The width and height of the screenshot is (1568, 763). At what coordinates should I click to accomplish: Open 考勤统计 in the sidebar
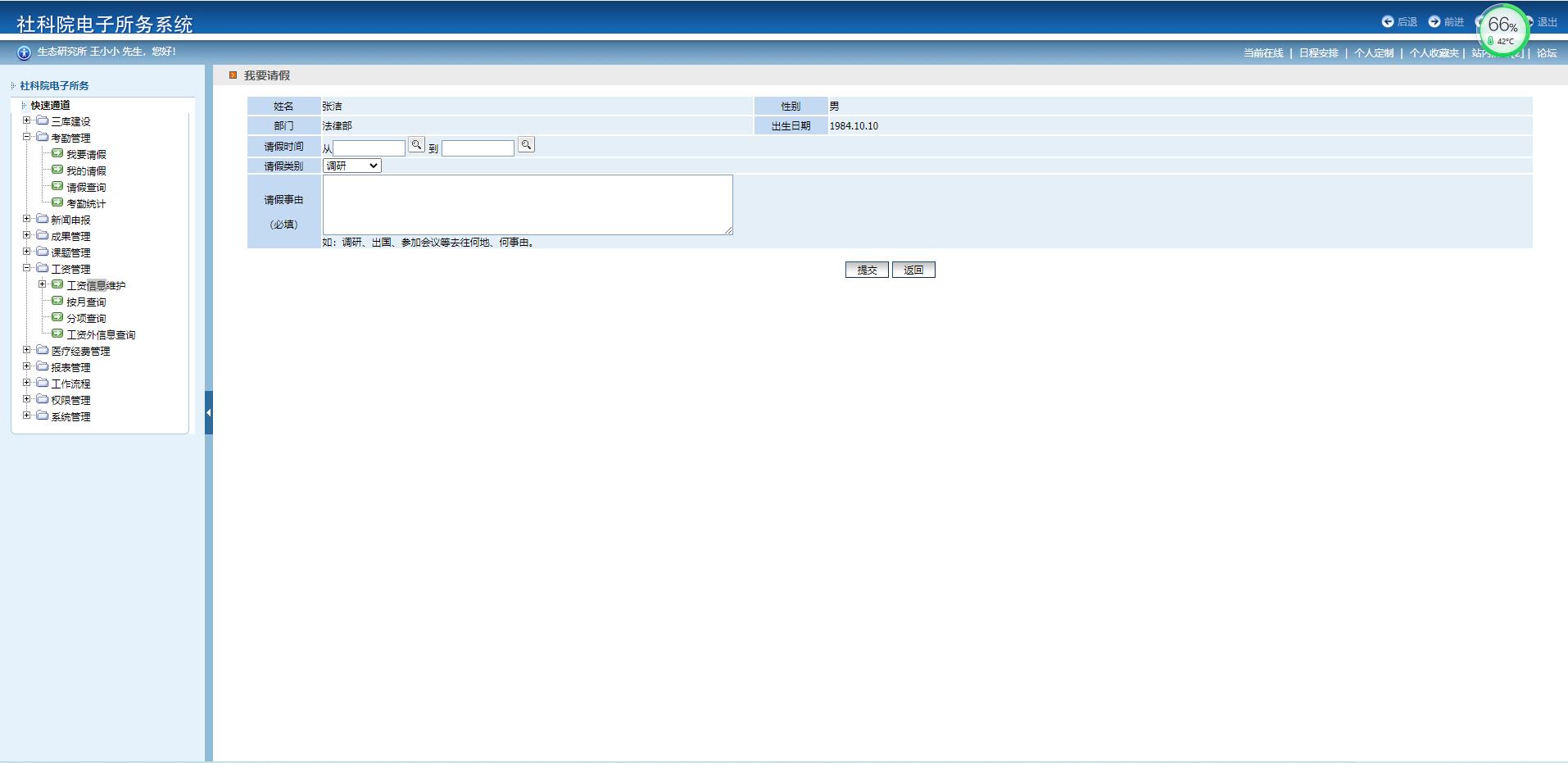86,203
